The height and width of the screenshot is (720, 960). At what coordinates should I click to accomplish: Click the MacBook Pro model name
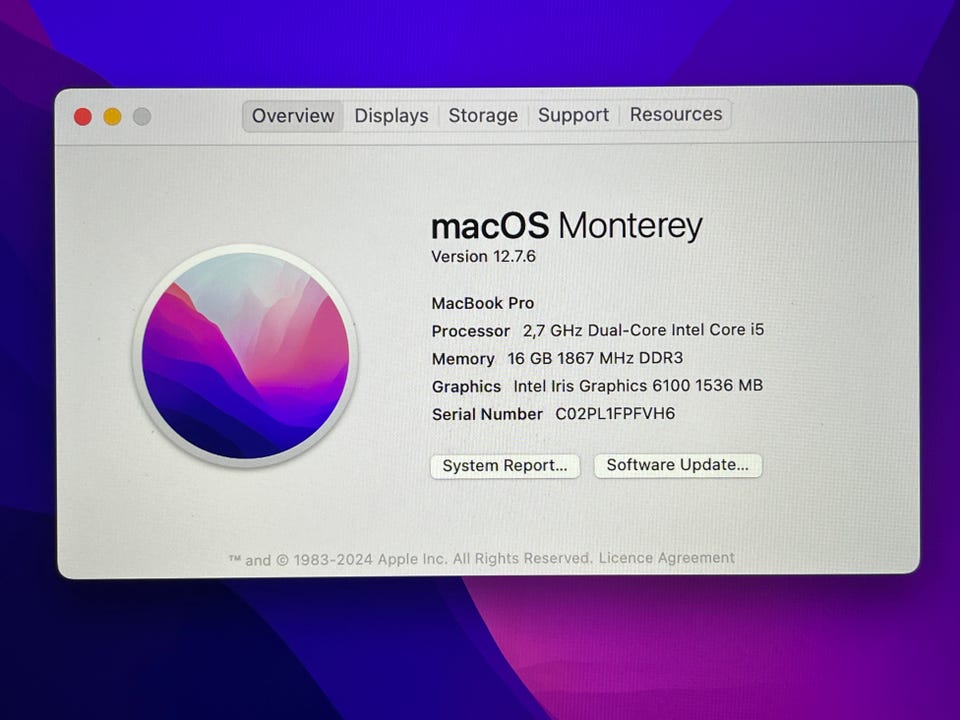coord(482,303)
